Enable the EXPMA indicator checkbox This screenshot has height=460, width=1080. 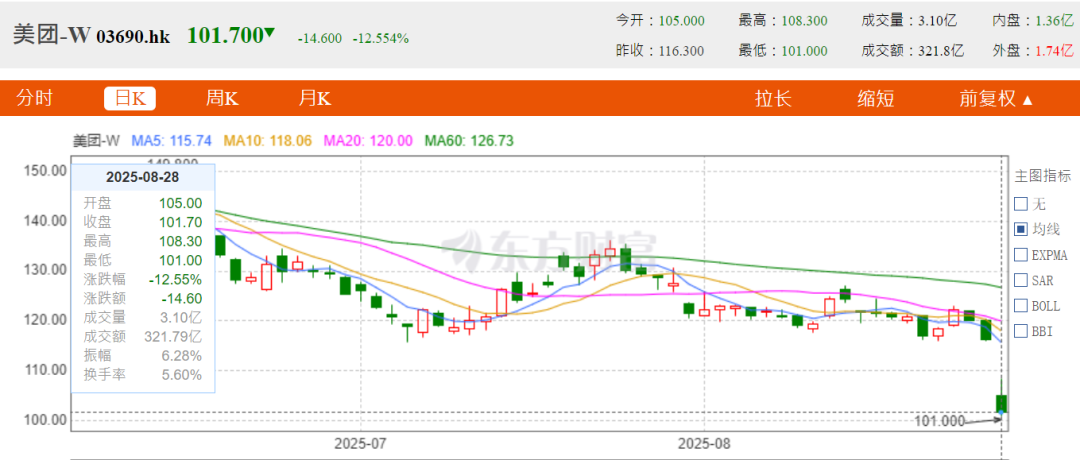tap(1021, 255)
